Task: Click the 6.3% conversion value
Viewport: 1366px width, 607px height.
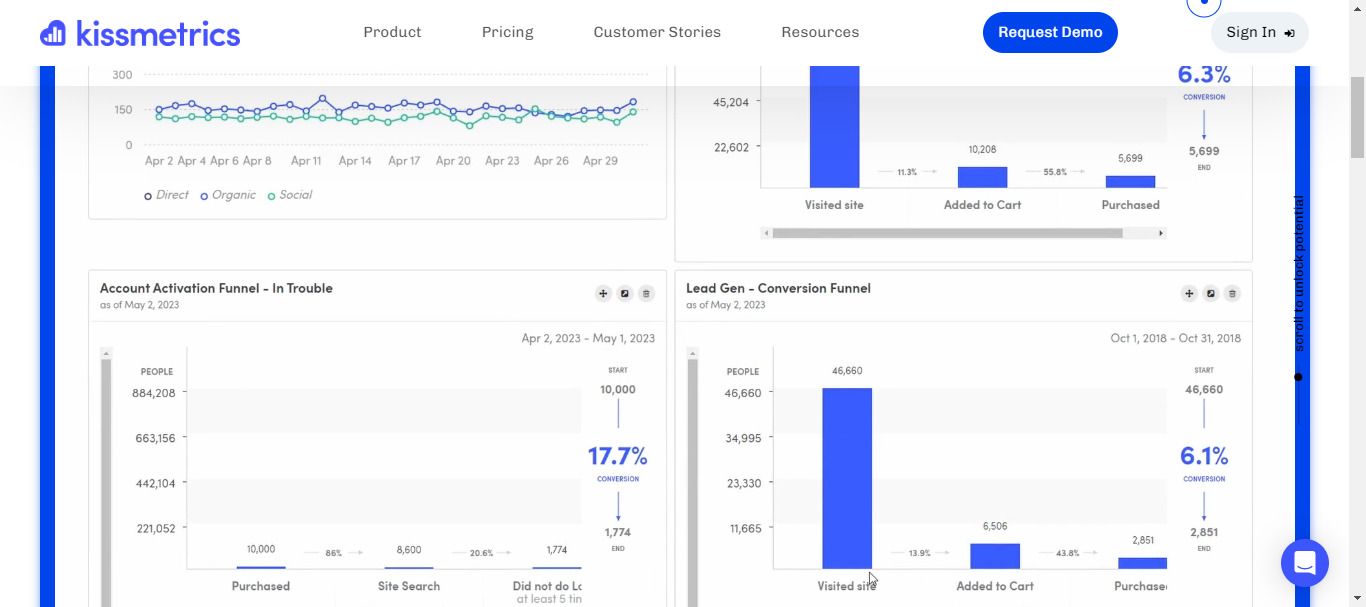Action: click(1204, 74)
